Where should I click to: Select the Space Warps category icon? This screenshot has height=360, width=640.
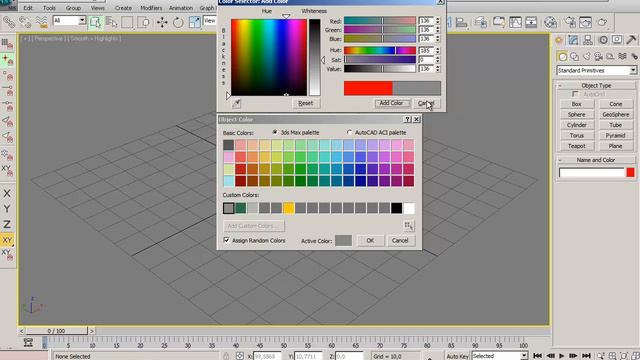pos(622,56)
